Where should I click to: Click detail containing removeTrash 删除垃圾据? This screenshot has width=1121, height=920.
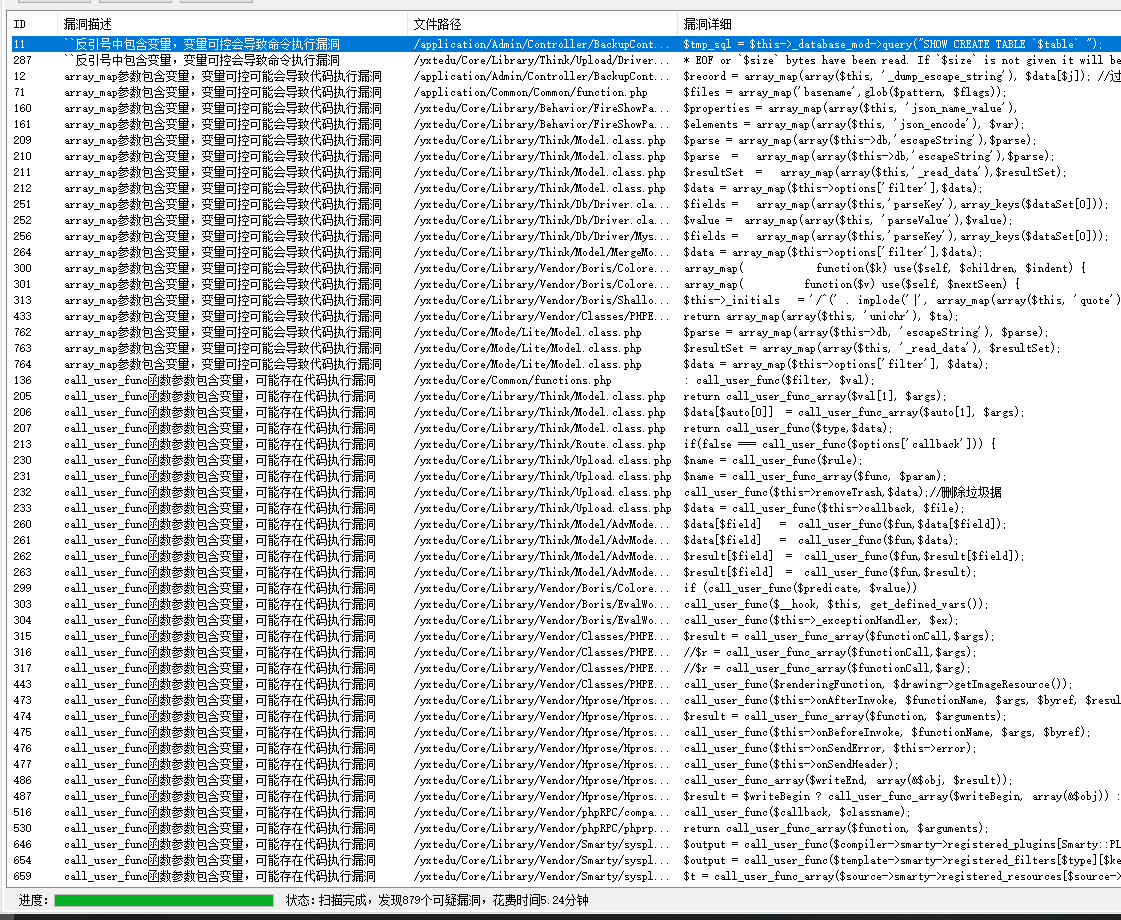point(842,492)
